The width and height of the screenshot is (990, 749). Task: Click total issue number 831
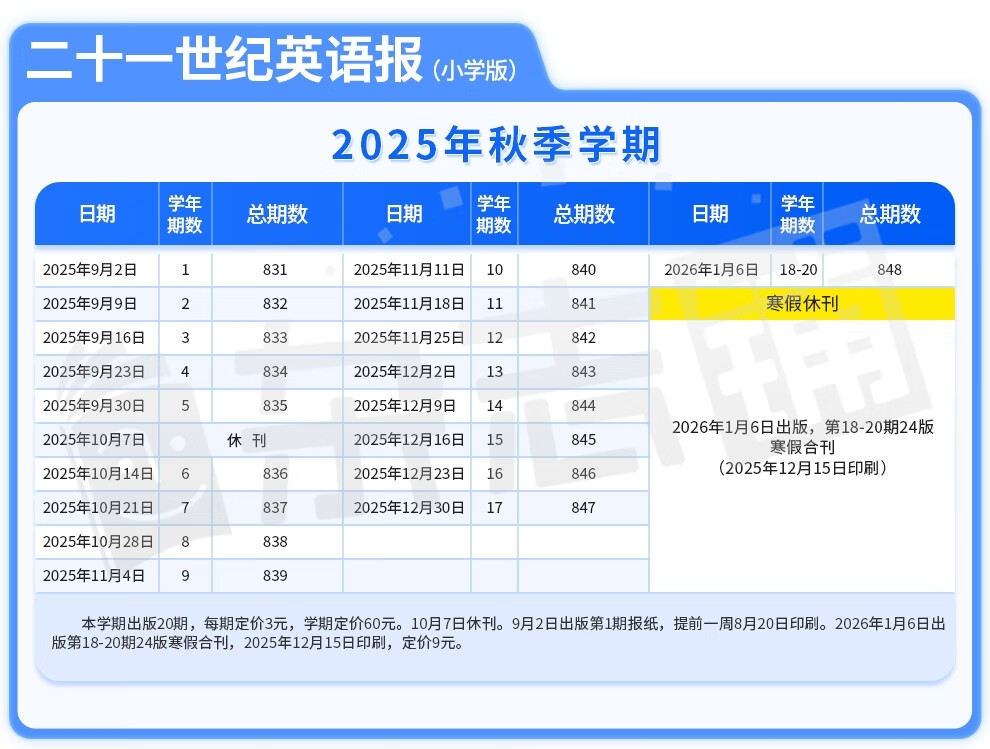[275, 270]
